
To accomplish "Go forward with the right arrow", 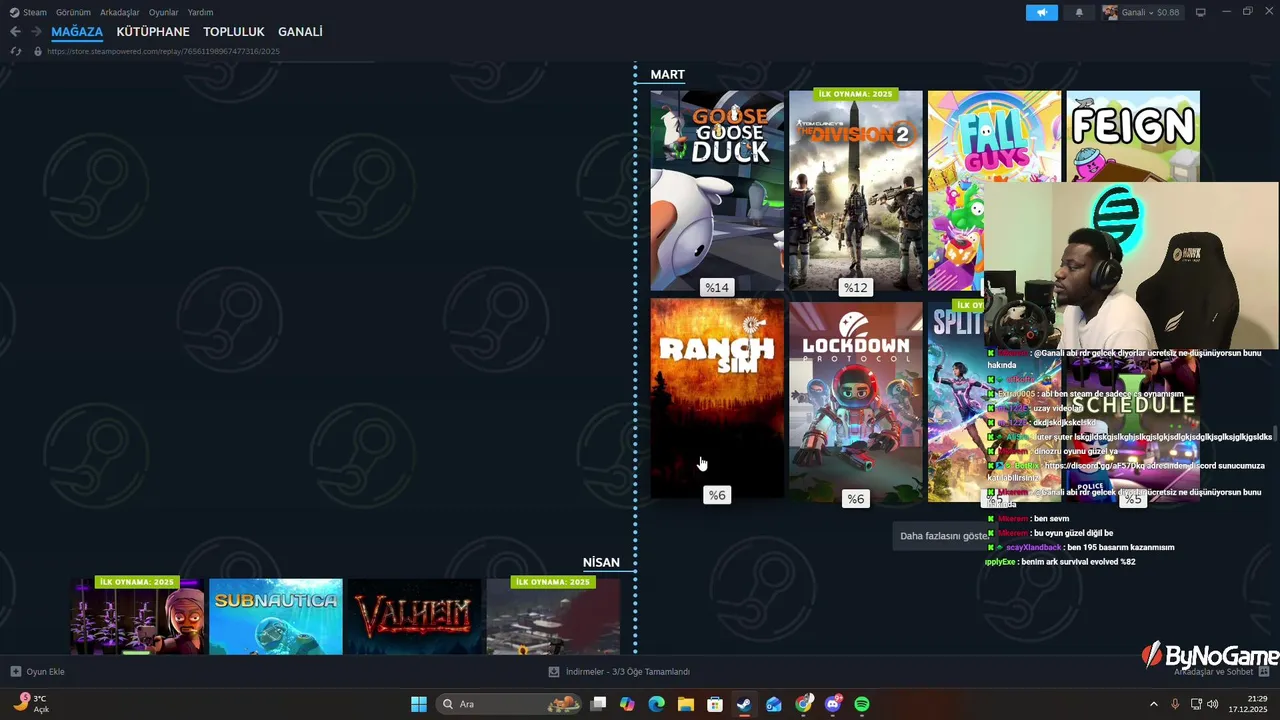I will (x=36, y=32).
